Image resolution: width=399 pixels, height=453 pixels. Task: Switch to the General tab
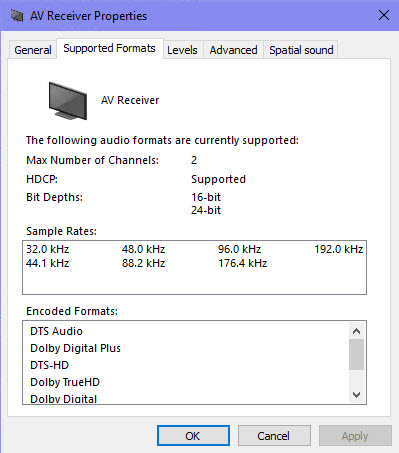[33, 50]
